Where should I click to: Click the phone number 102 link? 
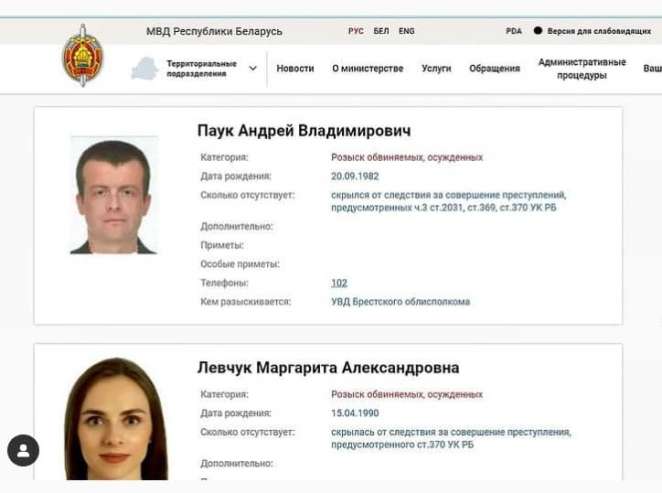pos(339,283)
